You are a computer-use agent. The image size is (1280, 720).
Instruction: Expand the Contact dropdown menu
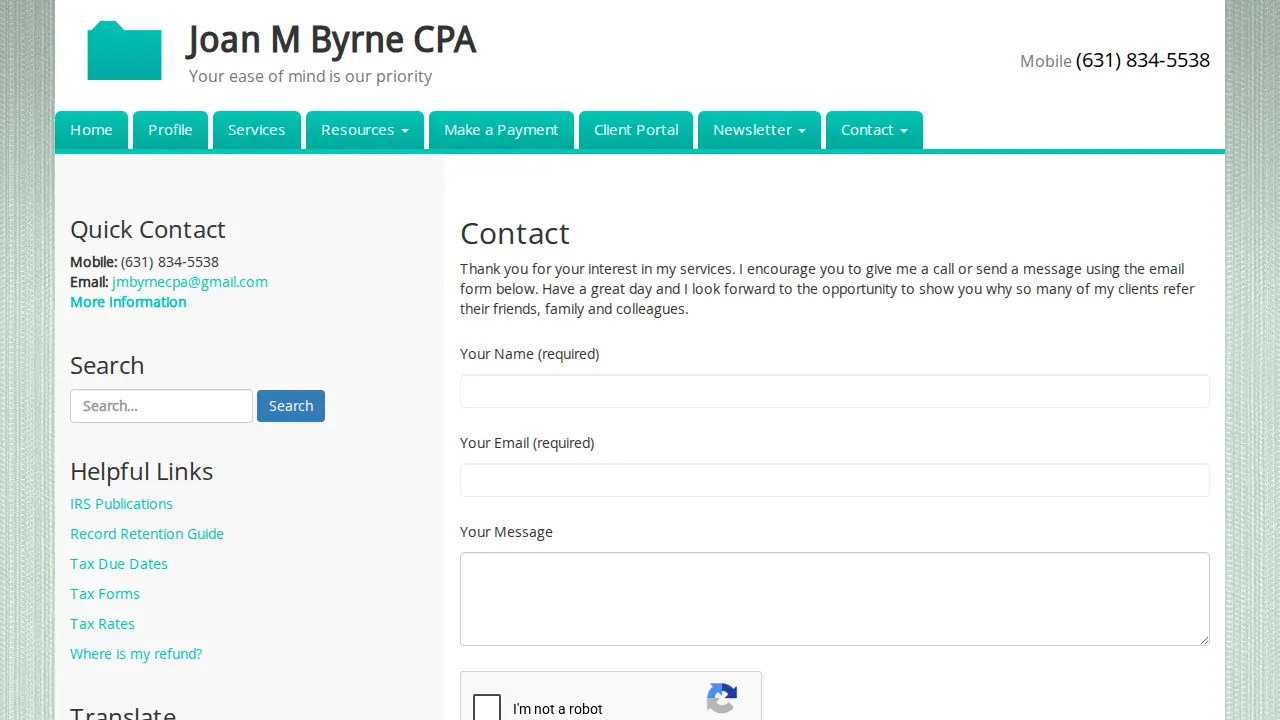(x=874, y=130)
